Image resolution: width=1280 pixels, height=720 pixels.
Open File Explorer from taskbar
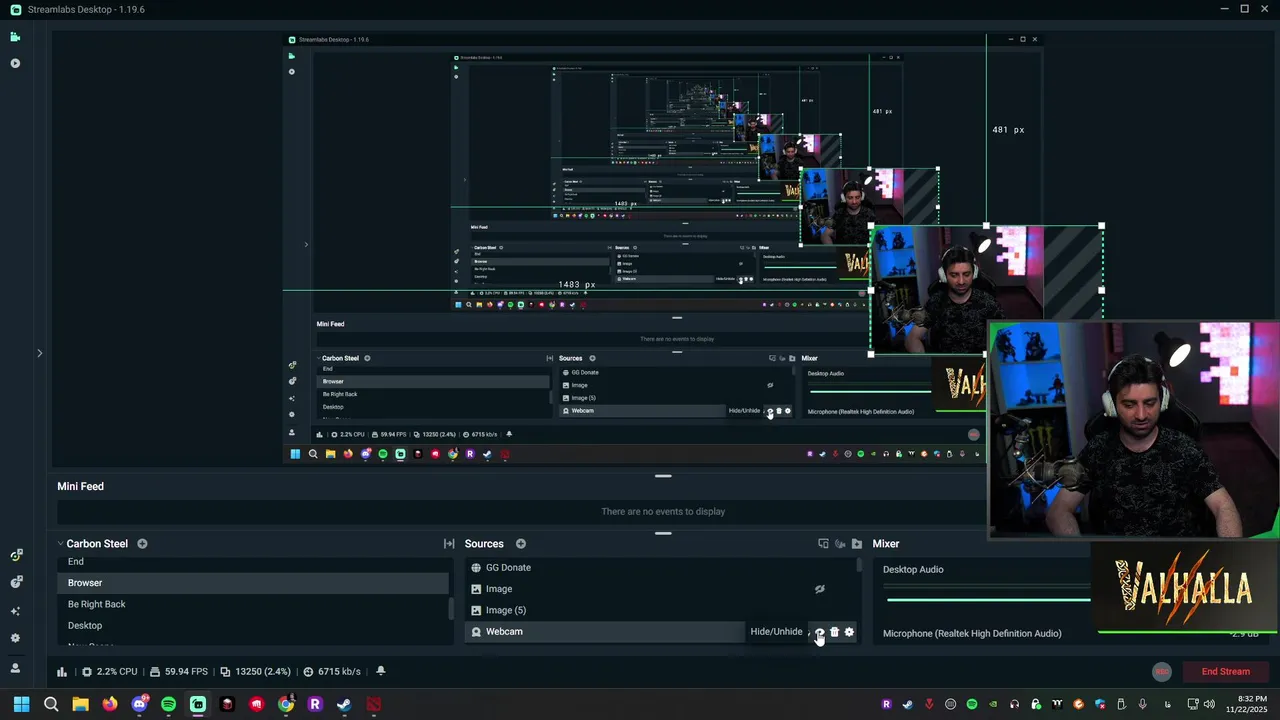tap(80, 704)
